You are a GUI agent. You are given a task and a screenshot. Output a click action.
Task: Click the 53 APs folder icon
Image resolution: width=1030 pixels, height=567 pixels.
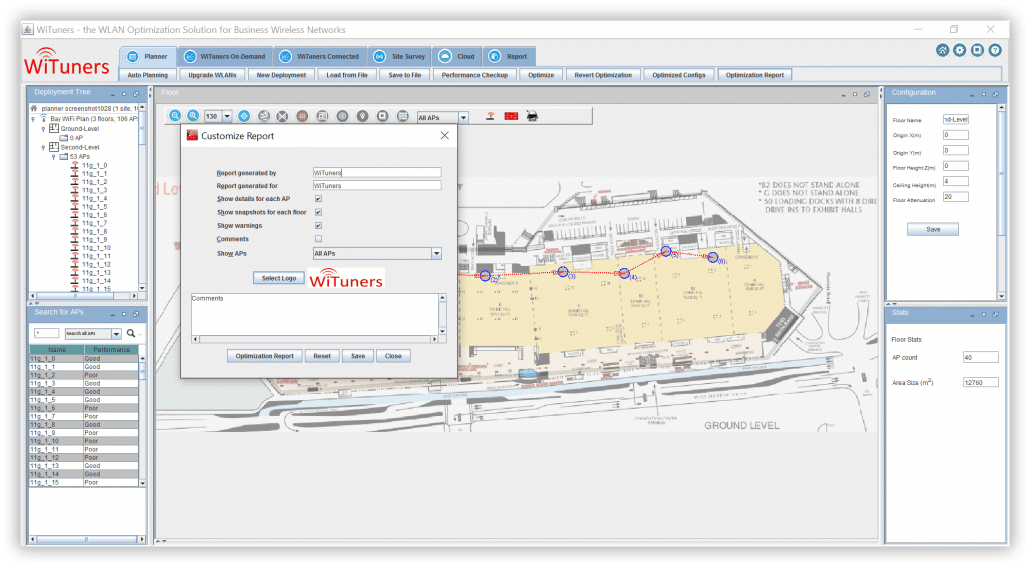64,157
